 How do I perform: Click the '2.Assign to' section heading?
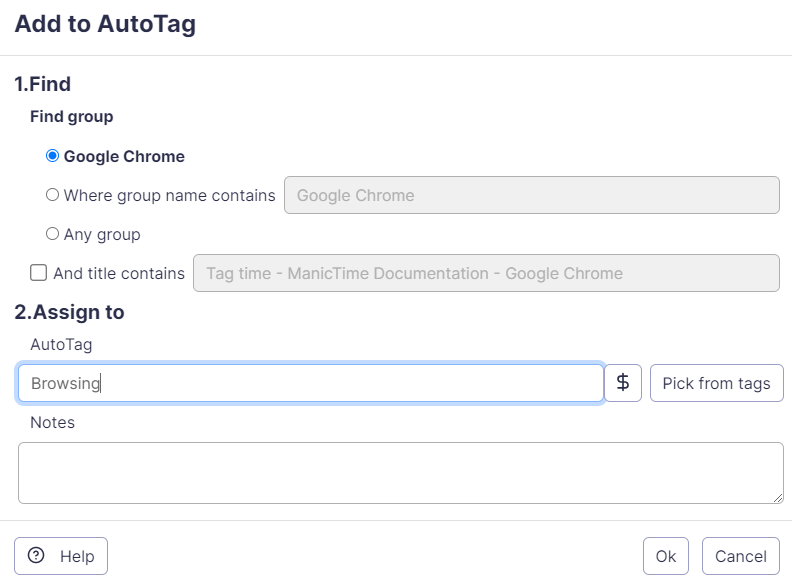(x=69, y=312)
